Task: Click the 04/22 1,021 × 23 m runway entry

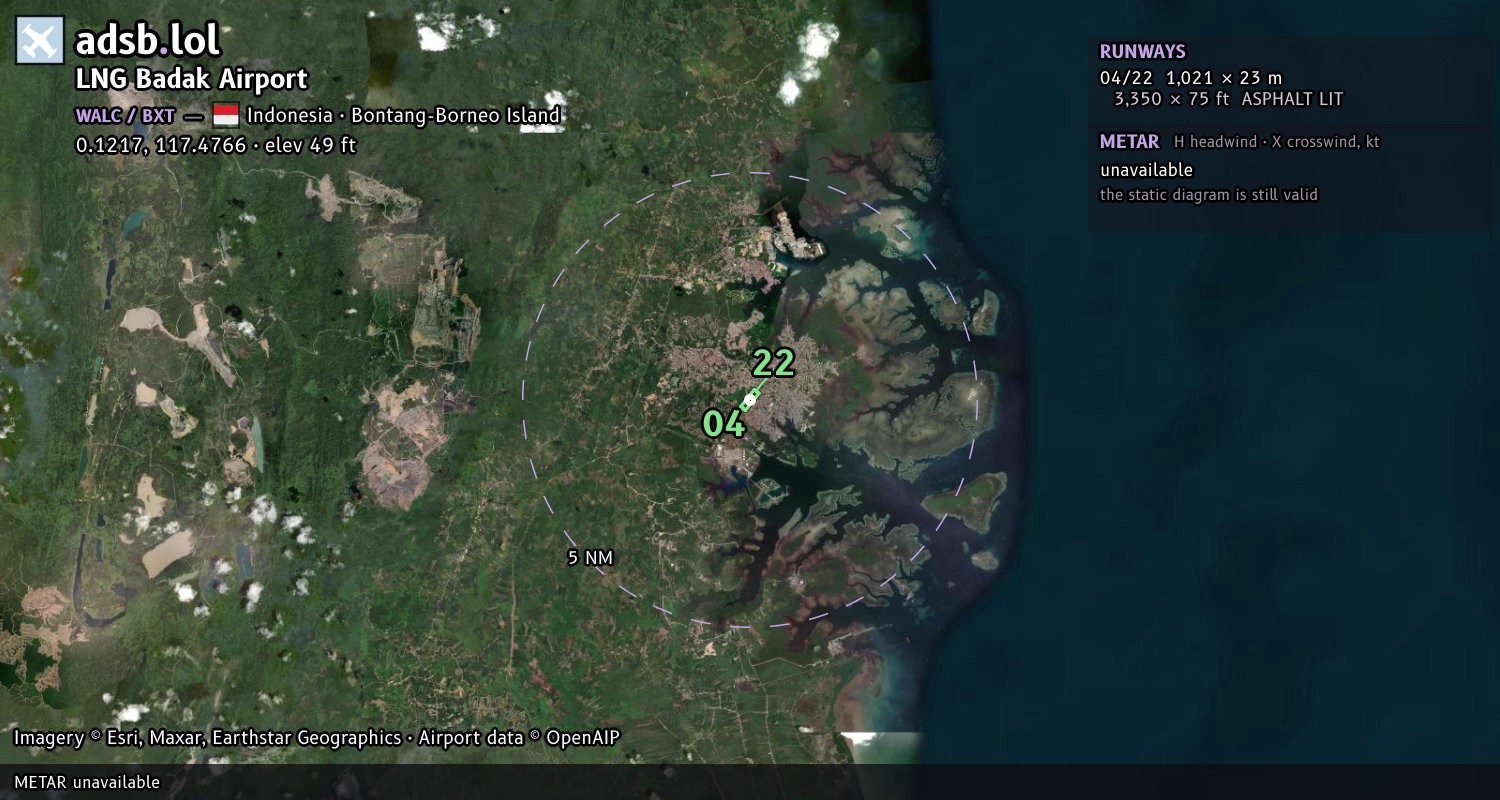Action: click(x=1191, y=78)
